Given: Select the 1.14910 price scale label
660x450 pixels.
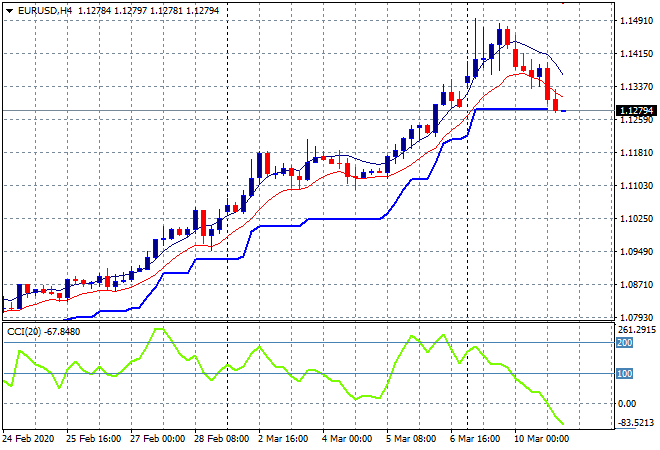Looking at the screenshot, I should (x=637, y=21).
